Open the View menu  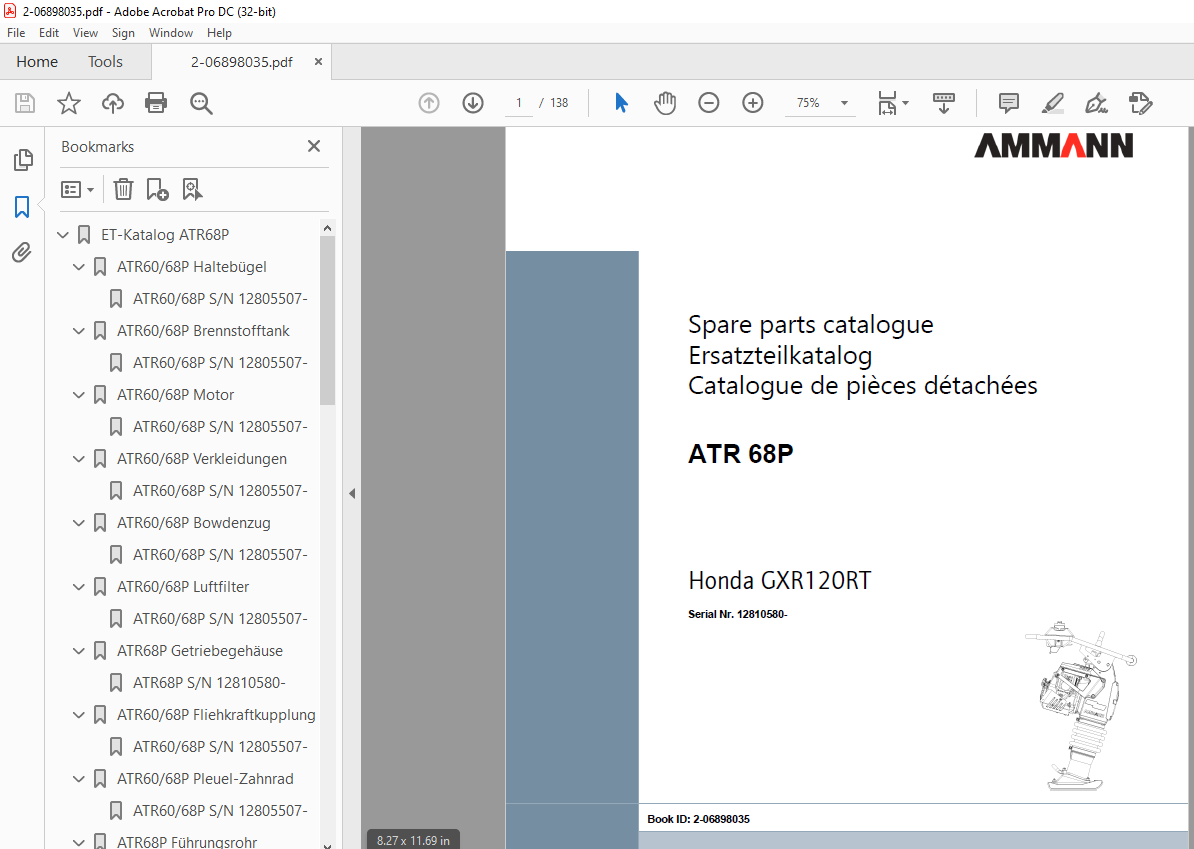(x=85, y=33)
